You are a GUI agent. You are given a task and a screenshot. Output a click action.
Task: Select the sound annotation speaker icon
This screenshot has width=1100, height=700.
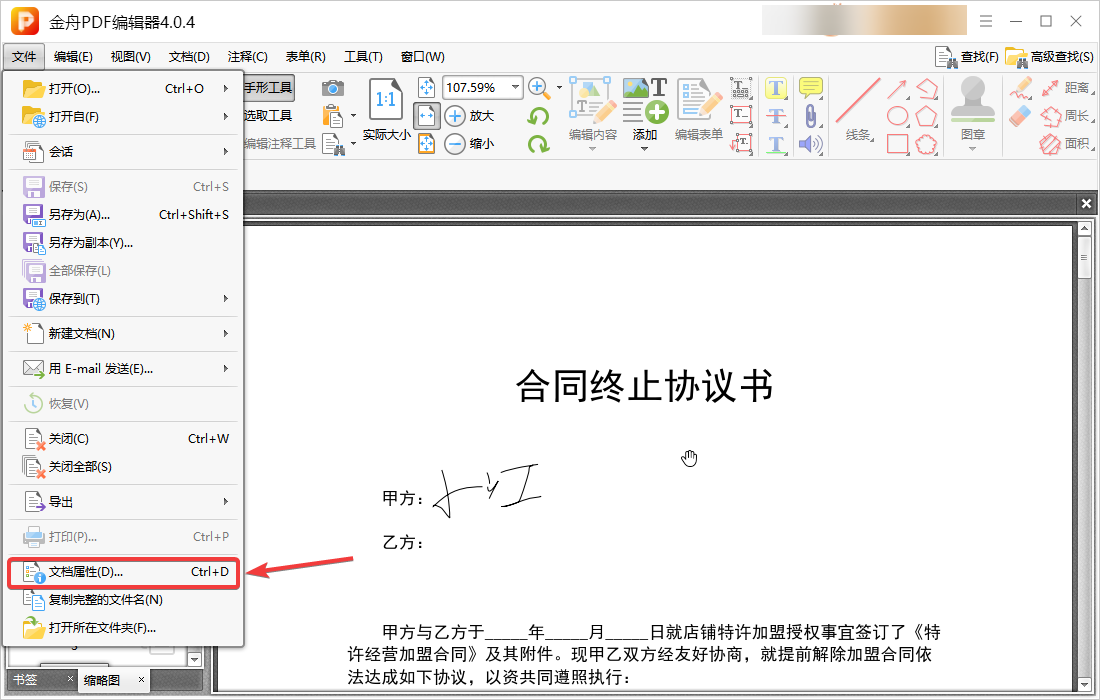pos(810,144)
